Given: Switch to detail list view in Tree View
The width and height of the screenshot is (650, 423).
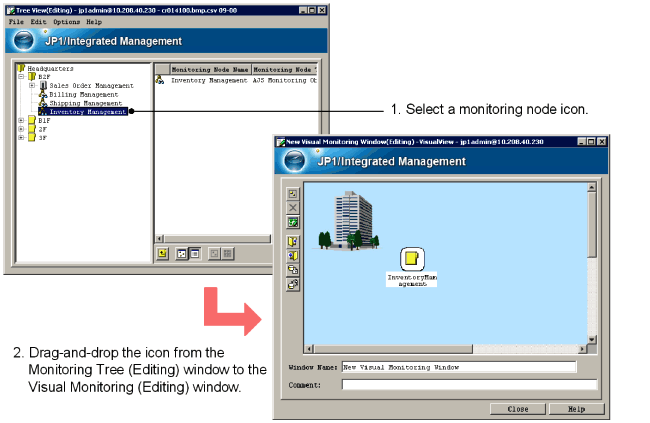Looking at the screenshot, I should click(x=194, y=253).
